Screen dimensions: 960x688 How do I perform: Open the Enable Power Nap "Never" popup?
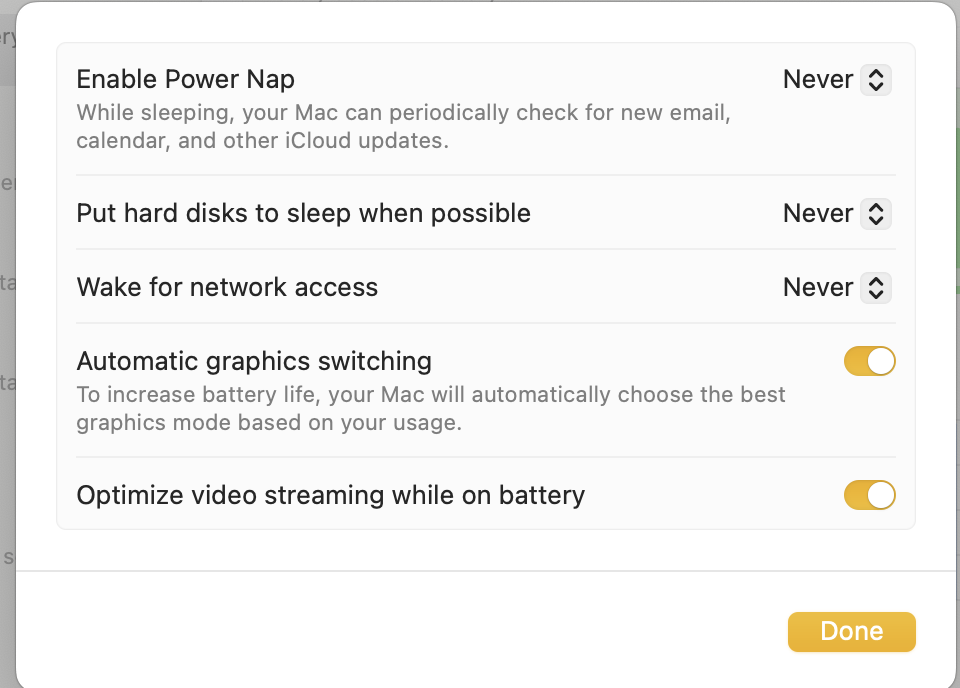click(x=818, y=80)
